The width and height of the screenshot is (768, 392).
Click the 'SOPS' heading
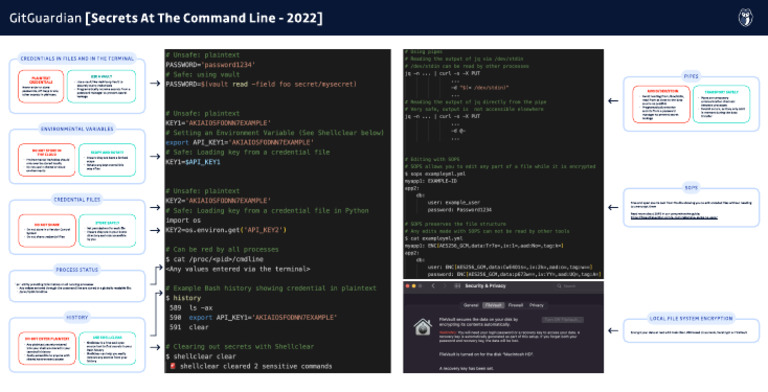(691, 188)
